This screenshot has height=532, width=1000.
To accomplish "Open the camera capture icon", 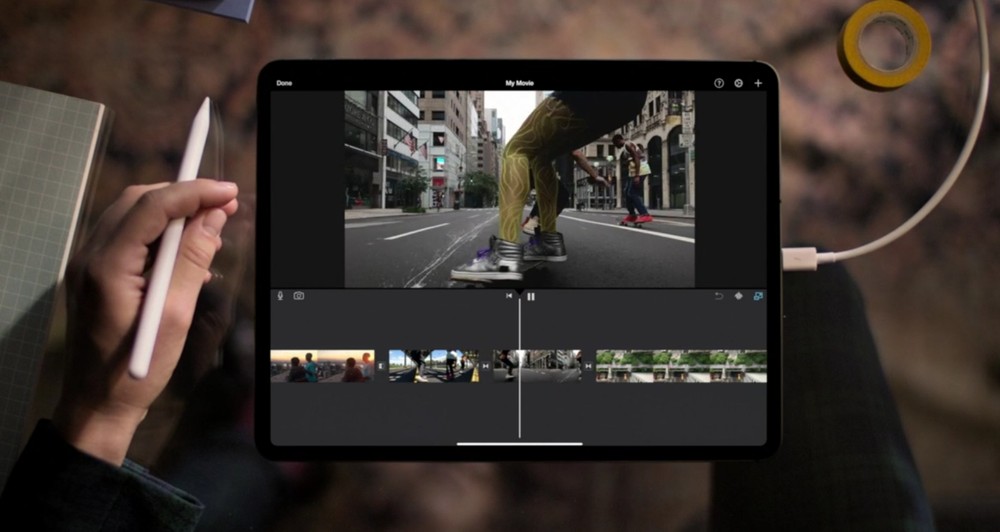I will coord(298,296).
